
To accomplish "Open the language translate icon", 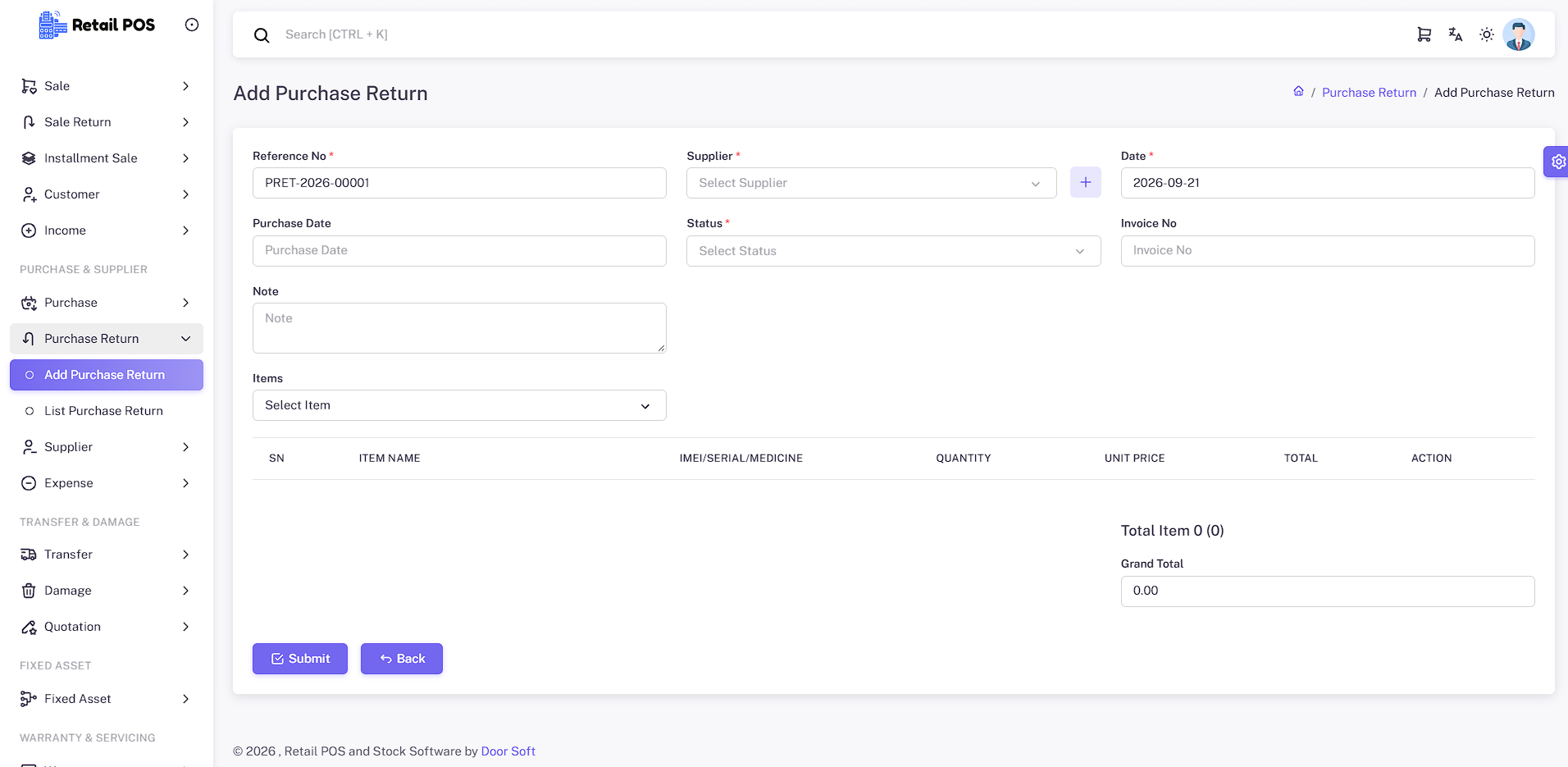I will [x=1456, y=34].
